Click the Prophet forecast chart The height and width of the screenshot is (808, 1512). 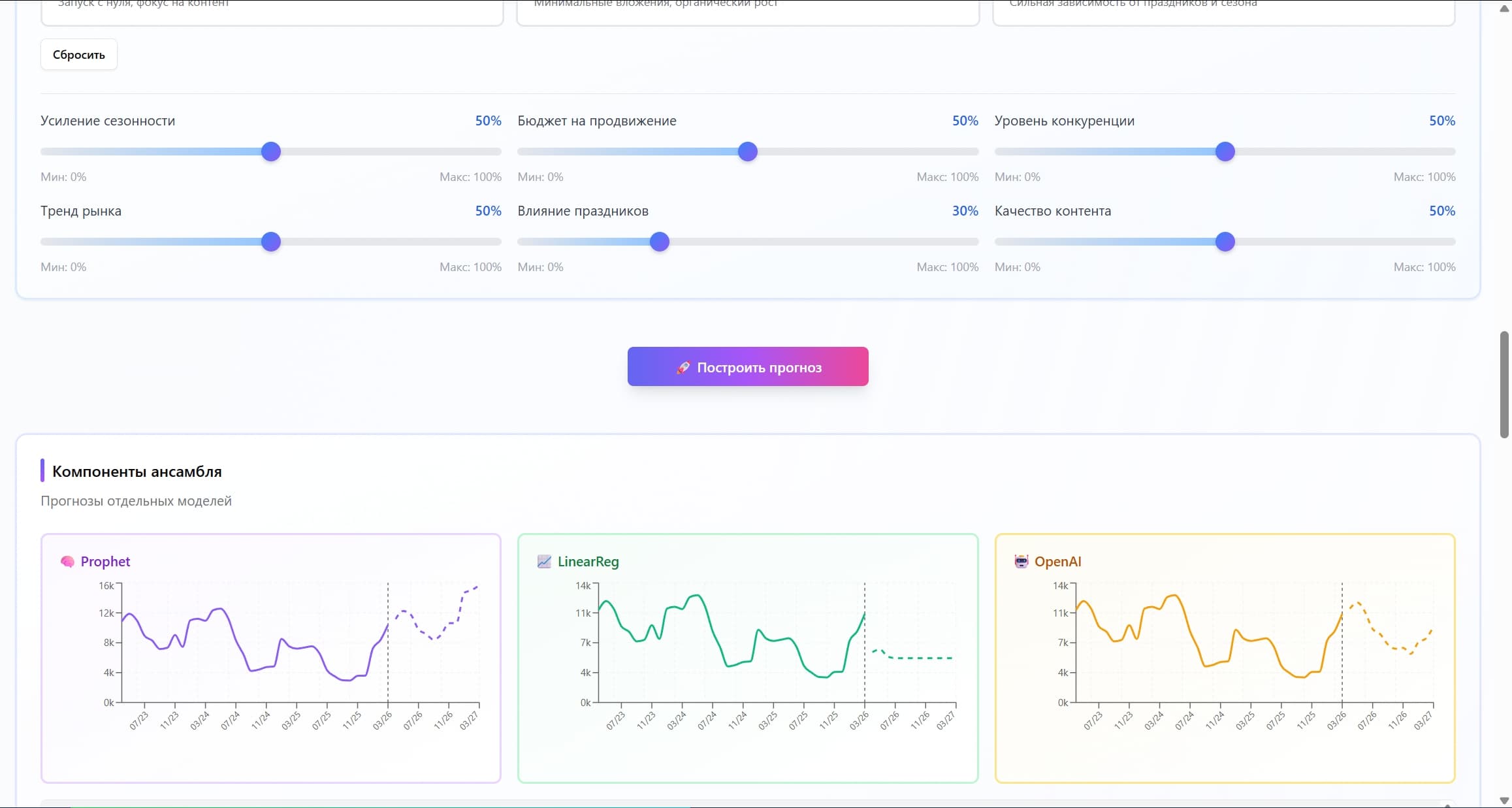click(300, 643)
